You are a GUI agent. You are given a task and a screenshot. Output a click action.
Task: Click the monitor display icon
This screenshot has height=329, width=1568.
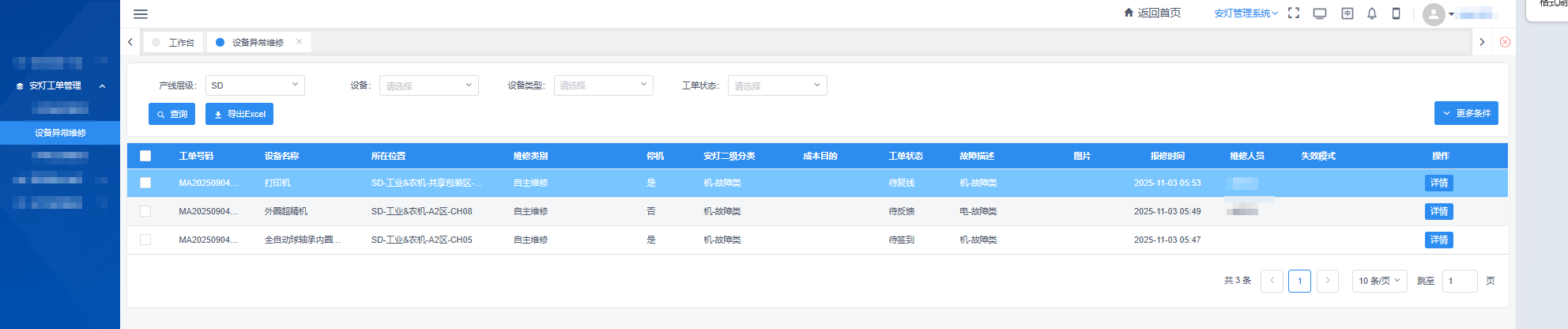pyautogui.click(x=1320, y=13)
